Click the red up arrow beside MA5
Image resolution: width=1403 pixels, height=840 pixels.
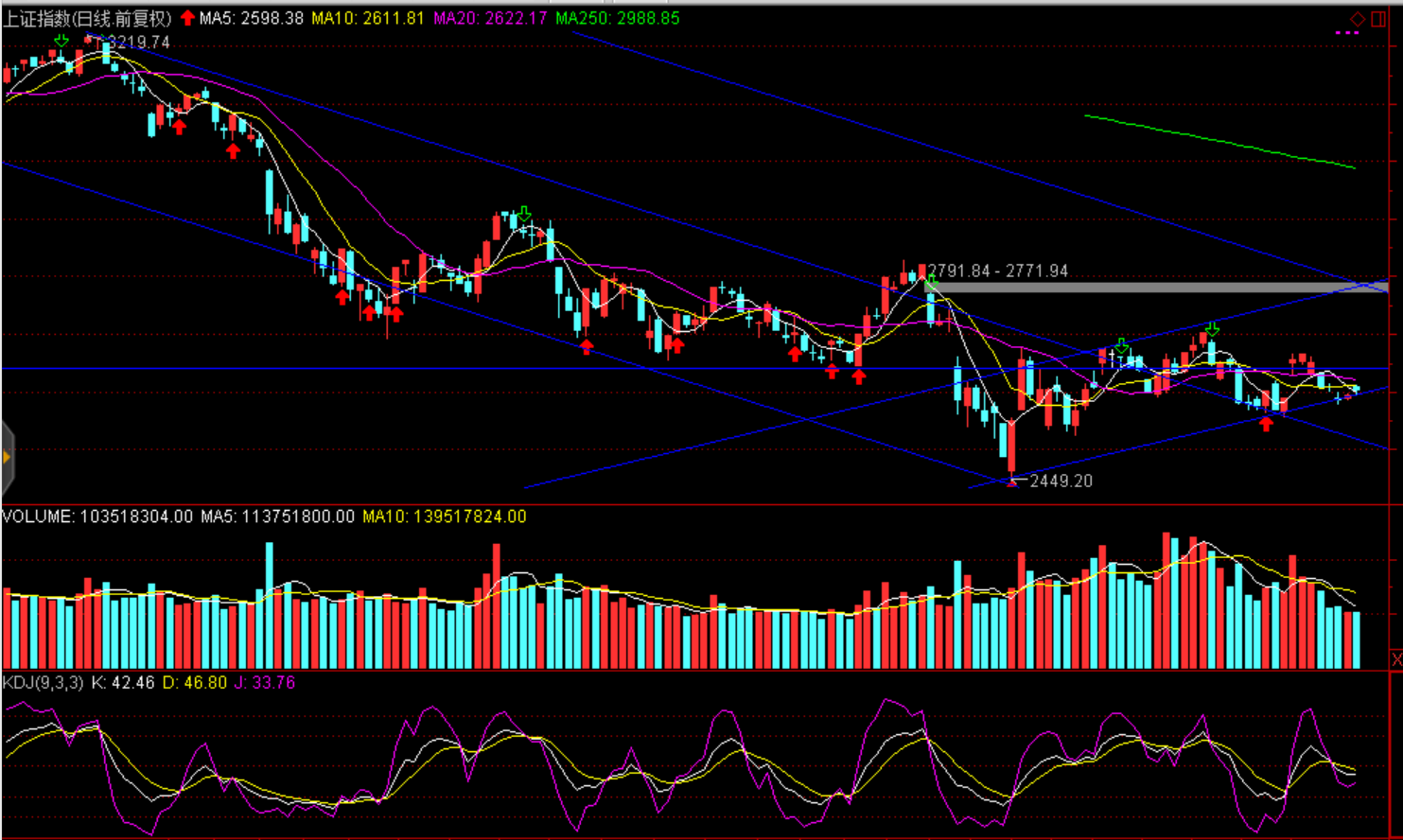pyautogui.click(x=187, y=18)
